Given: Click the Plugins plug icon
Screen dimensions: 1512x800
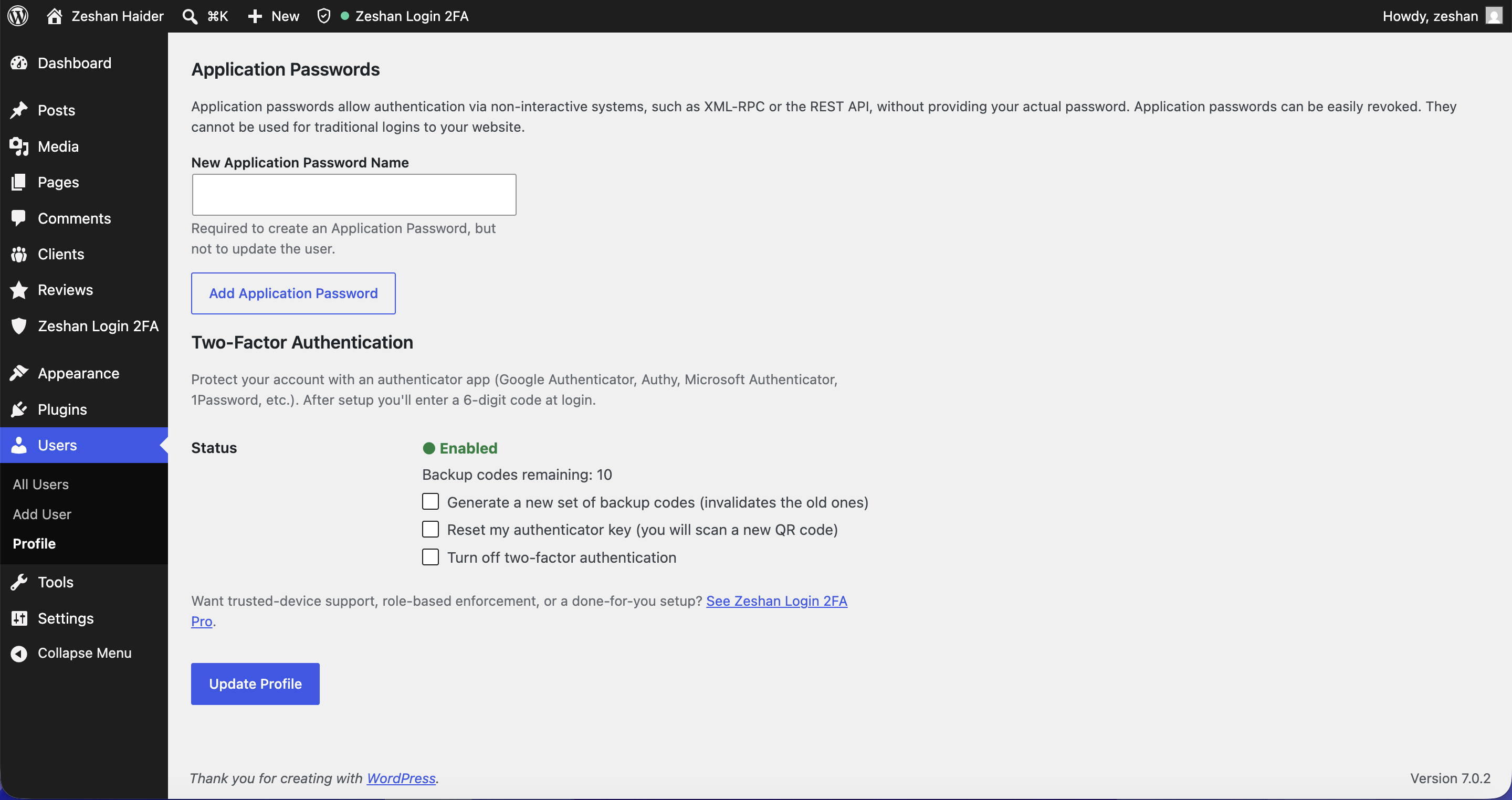Looking at the screenshot, I should [x=19, y=409].
